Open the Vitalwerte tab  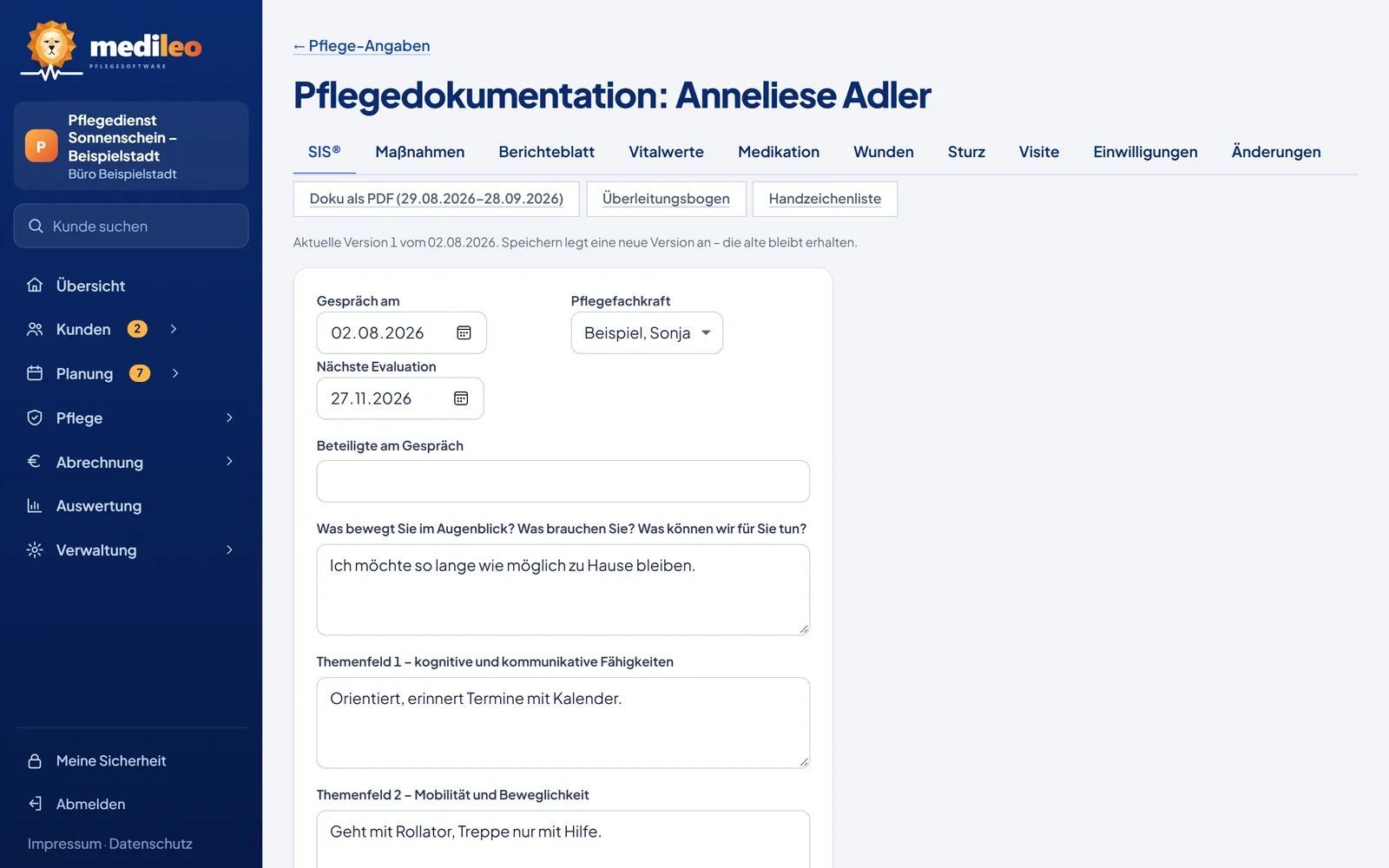click(x=666, y=152)
